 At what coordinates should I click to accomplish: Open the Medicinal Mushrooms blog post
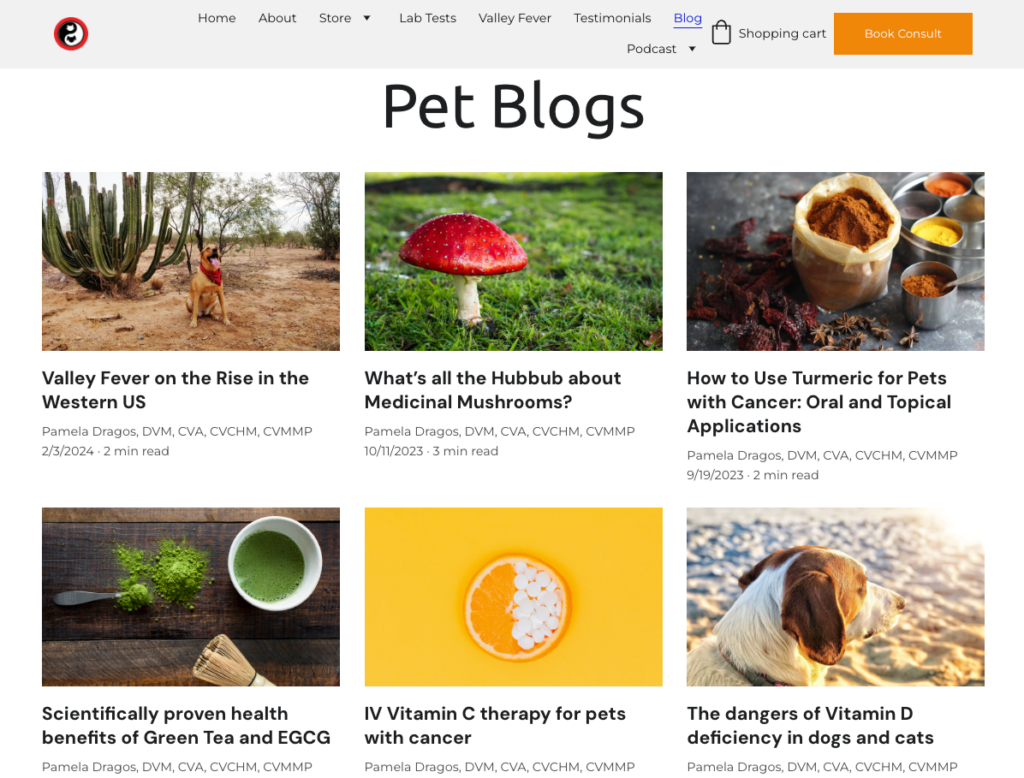[x=492, y=390]
